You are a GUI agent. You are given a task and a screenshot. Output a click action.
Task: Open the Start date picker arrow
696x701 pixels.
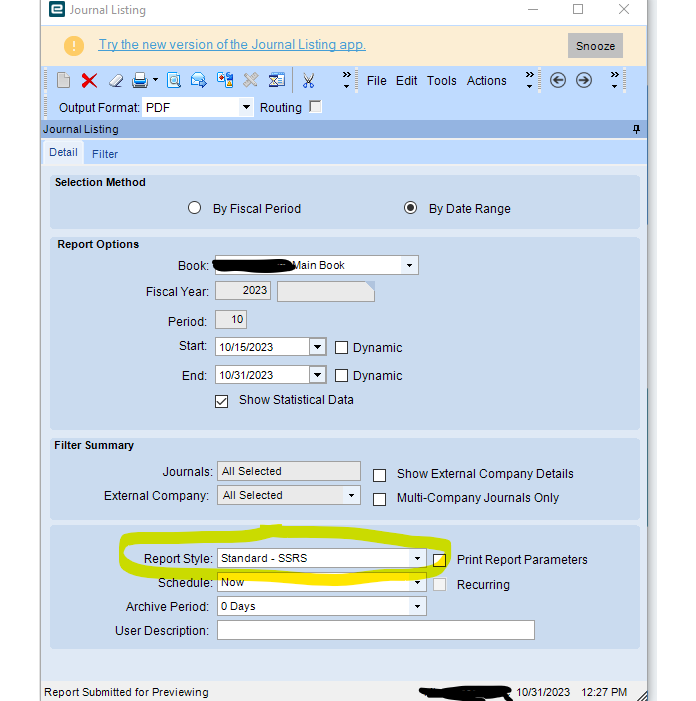317,347
